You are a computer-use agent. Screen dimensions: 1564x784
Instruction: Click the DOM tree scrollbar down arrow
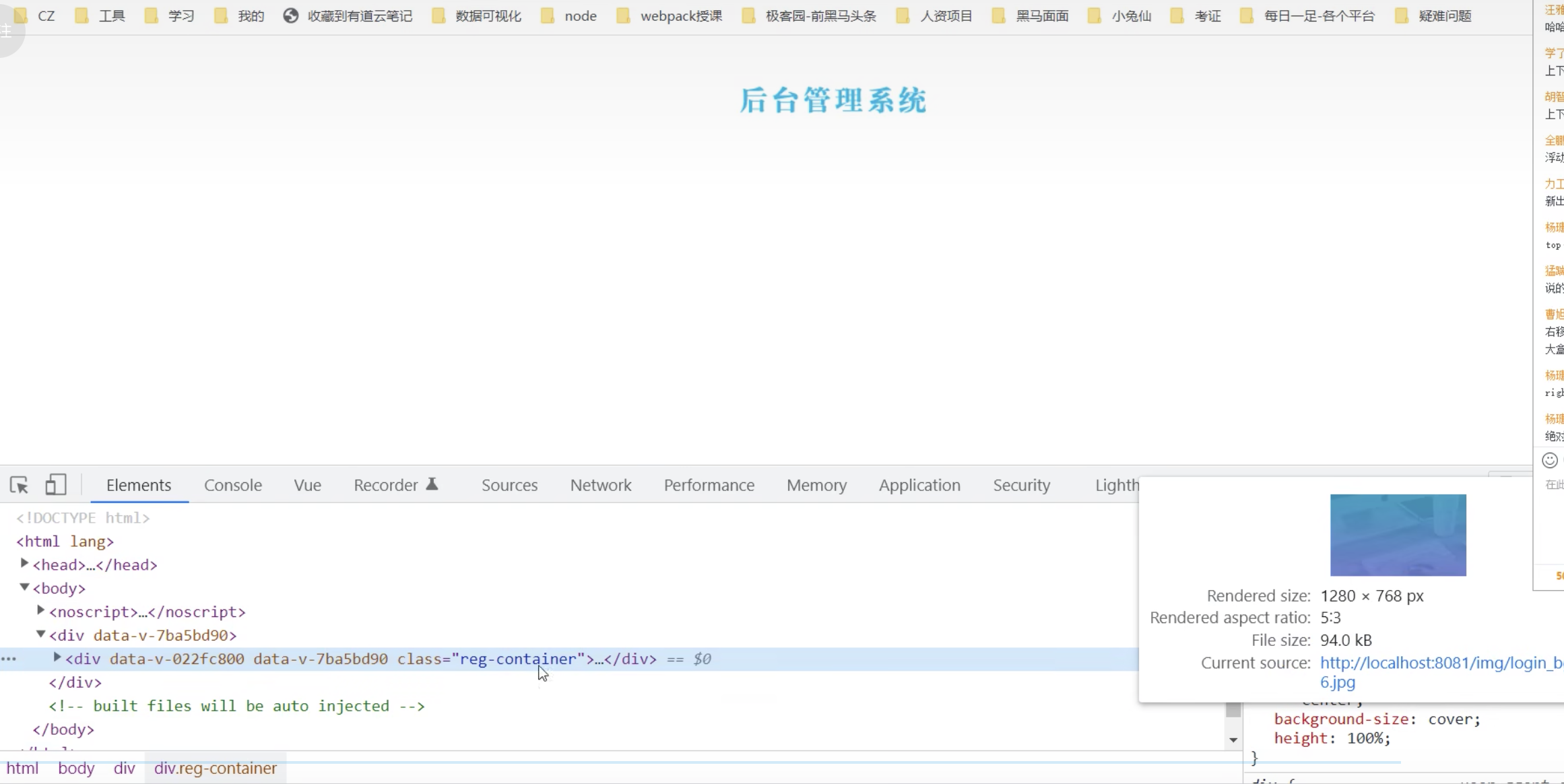coord(1233,740)
